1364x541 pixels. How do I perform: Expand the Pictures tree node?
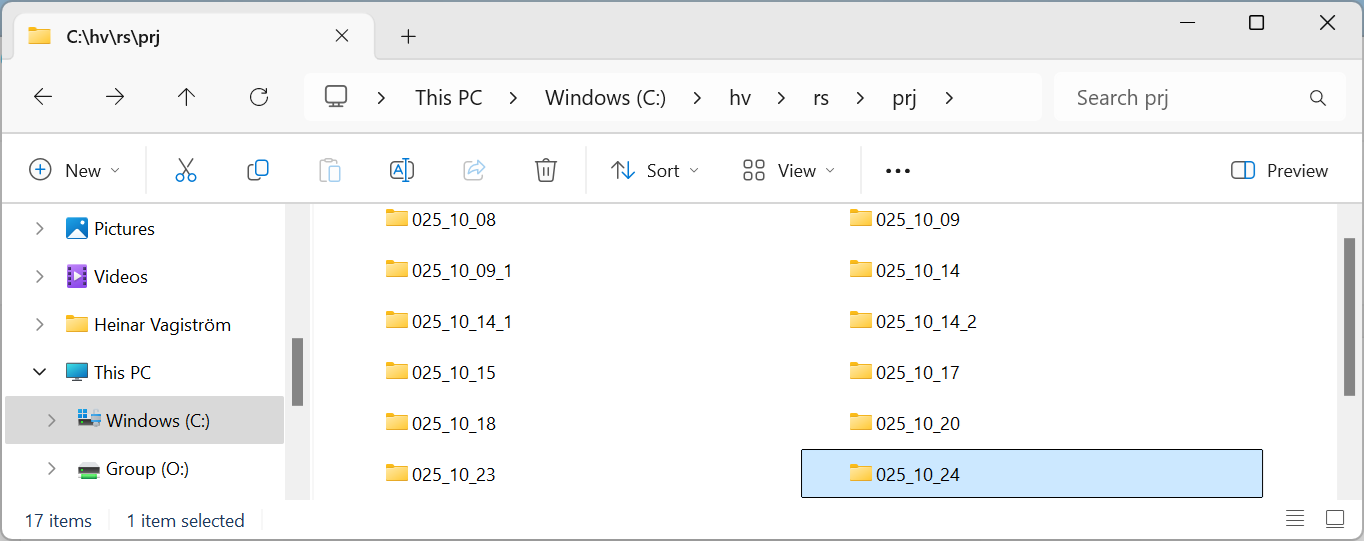(x=40, y=229)
